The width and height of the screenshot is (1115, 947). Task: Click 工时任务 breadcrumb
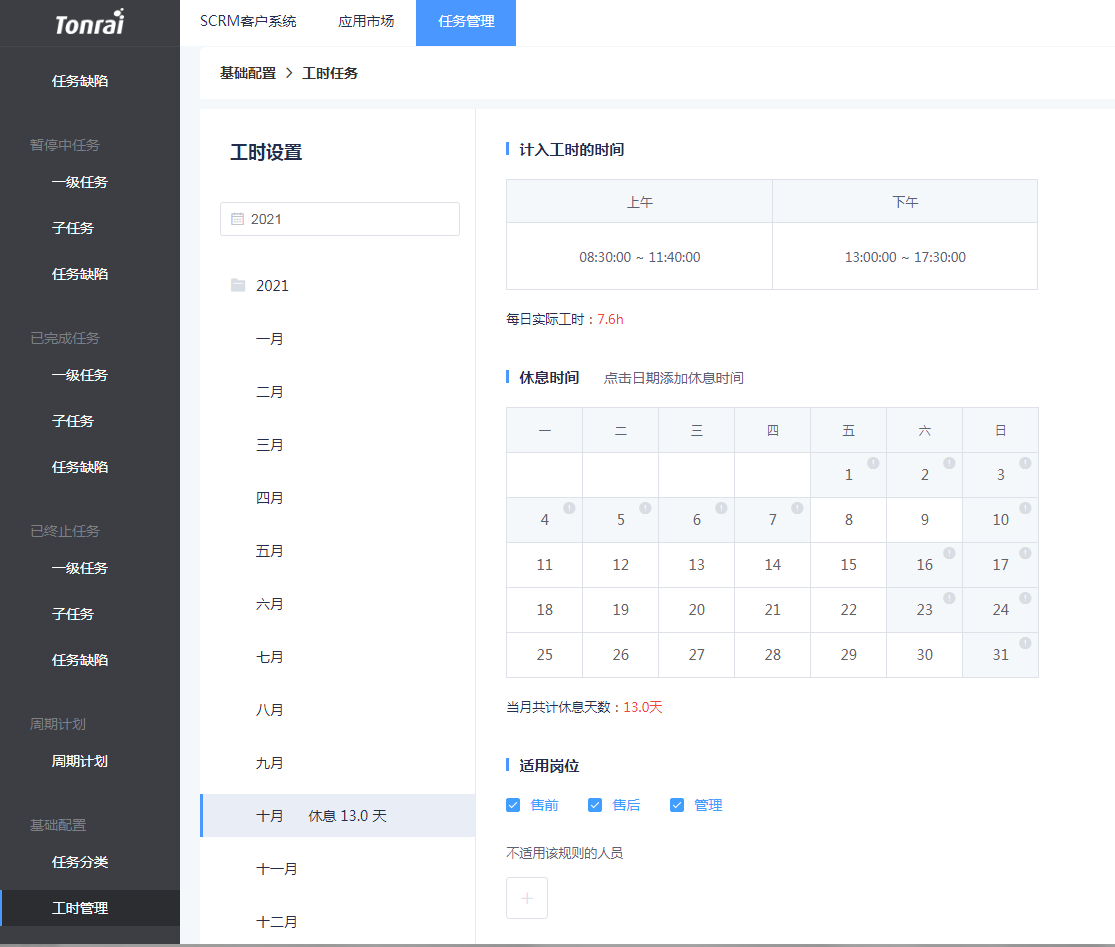330,73
